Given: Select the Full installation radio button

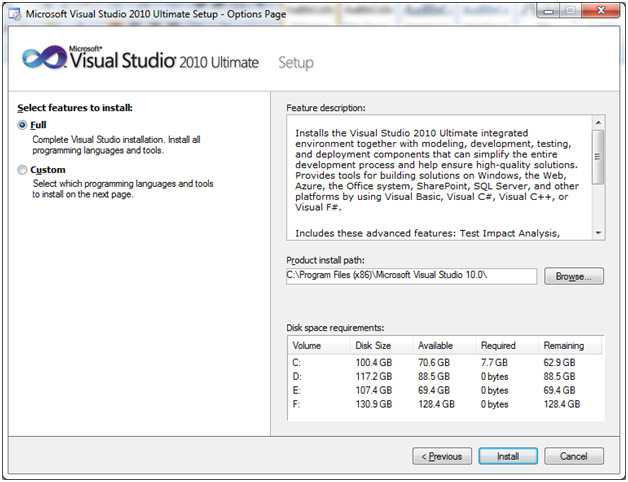Looking at the screenshot, I should click(22, 125).
